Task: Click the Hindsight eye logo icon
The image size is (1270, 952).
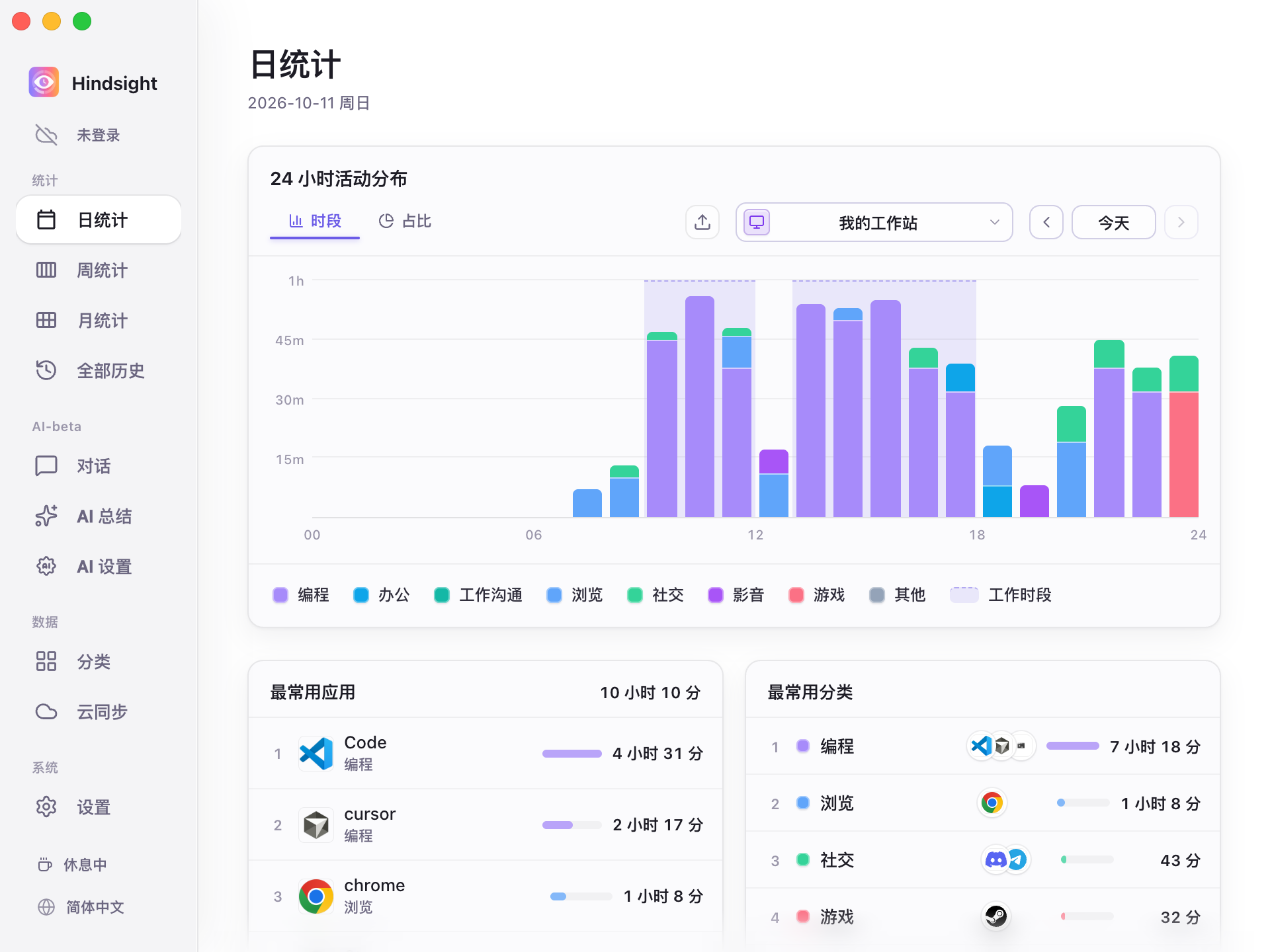Action: [44, 83]
